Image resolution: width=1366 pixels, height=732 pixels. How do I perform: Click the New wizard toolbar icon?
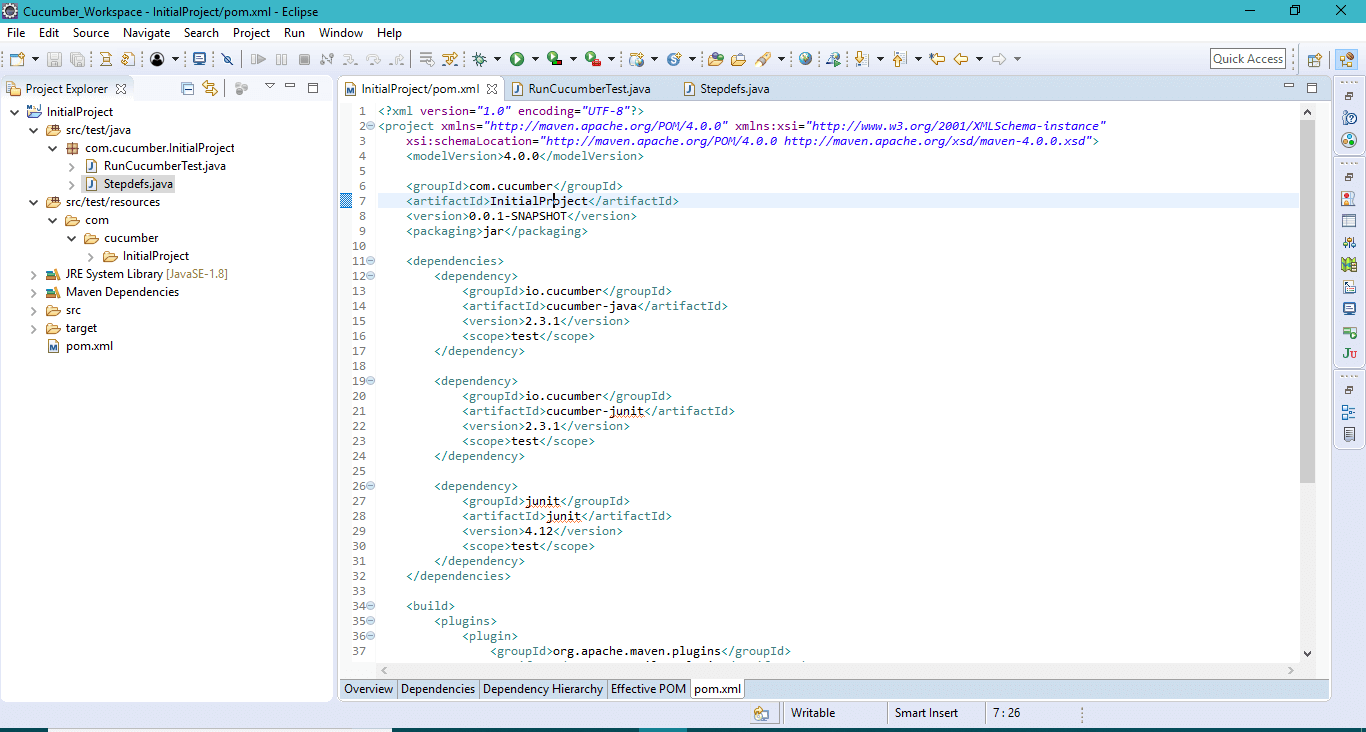pyautogui.click(x=17, y=59)
